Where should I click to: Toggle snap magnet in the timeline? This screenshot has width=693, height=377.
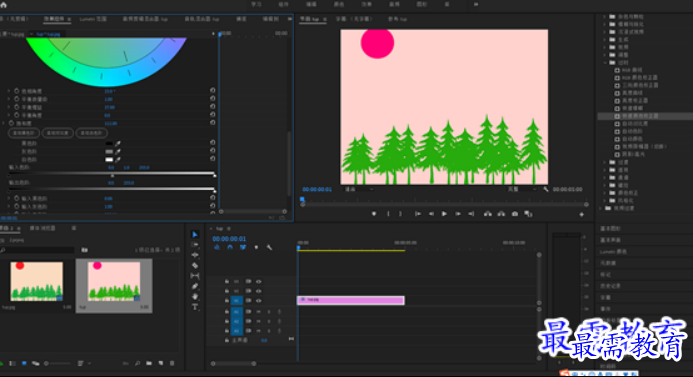230,248
